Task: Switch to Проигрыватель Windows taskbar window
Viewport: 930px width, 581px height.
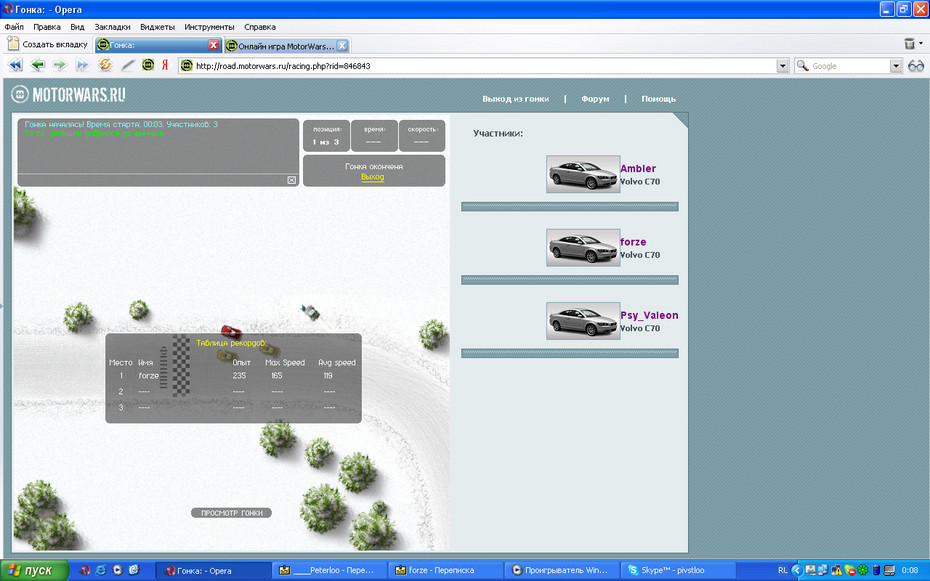Action: 561,570
